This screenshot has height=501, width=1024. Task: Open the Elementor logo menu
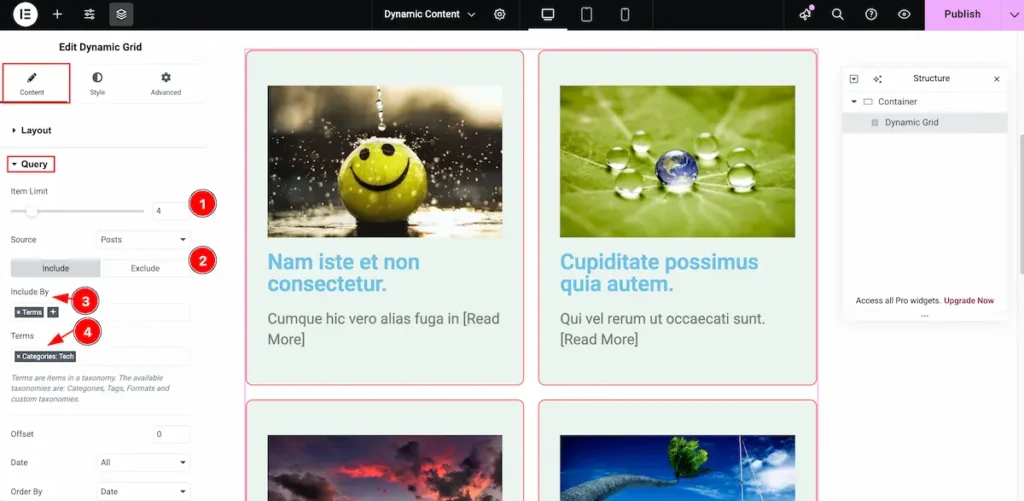[25, 14]
